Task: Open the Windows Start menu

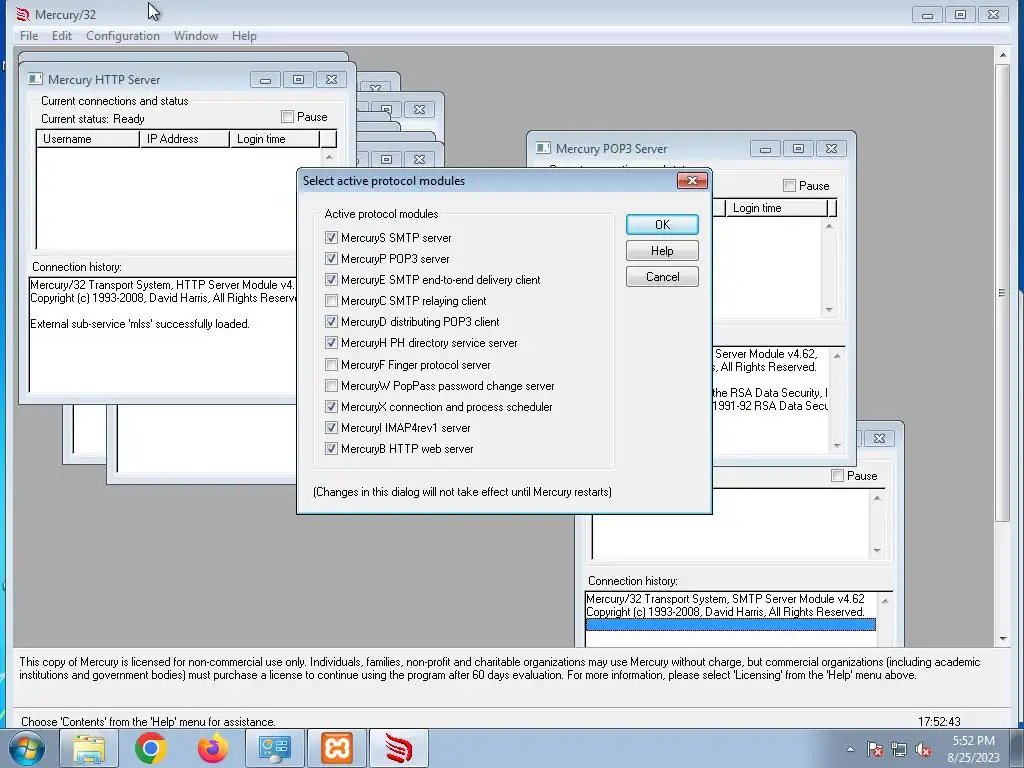Action: point(25,748)
